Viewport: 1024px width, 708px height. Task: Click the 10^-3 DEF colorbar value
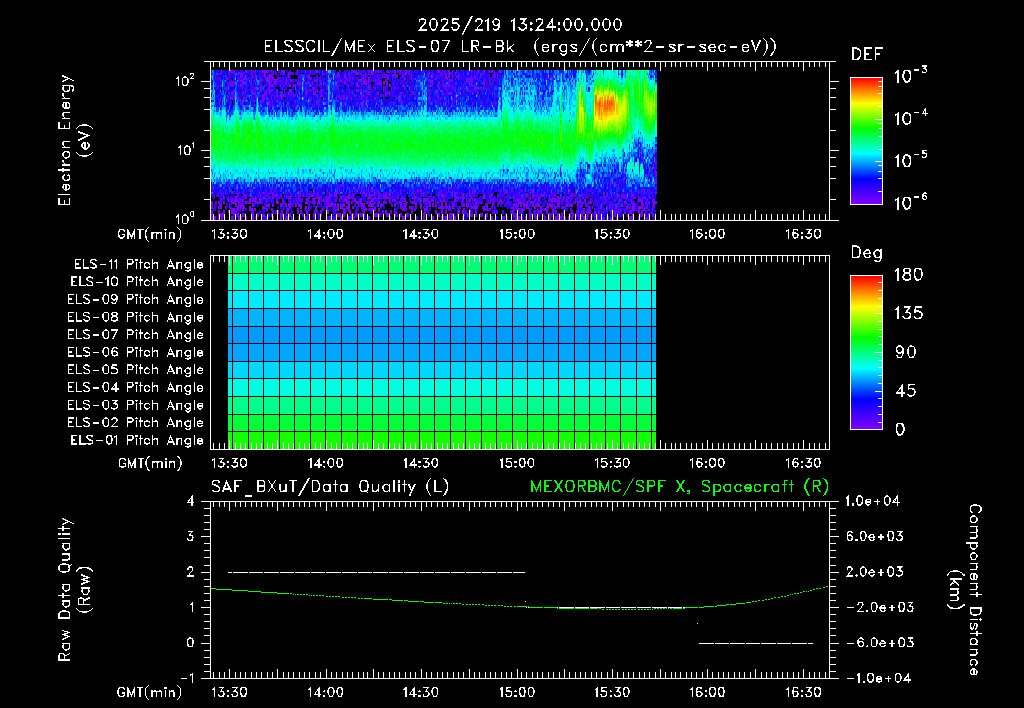[910, 75]
